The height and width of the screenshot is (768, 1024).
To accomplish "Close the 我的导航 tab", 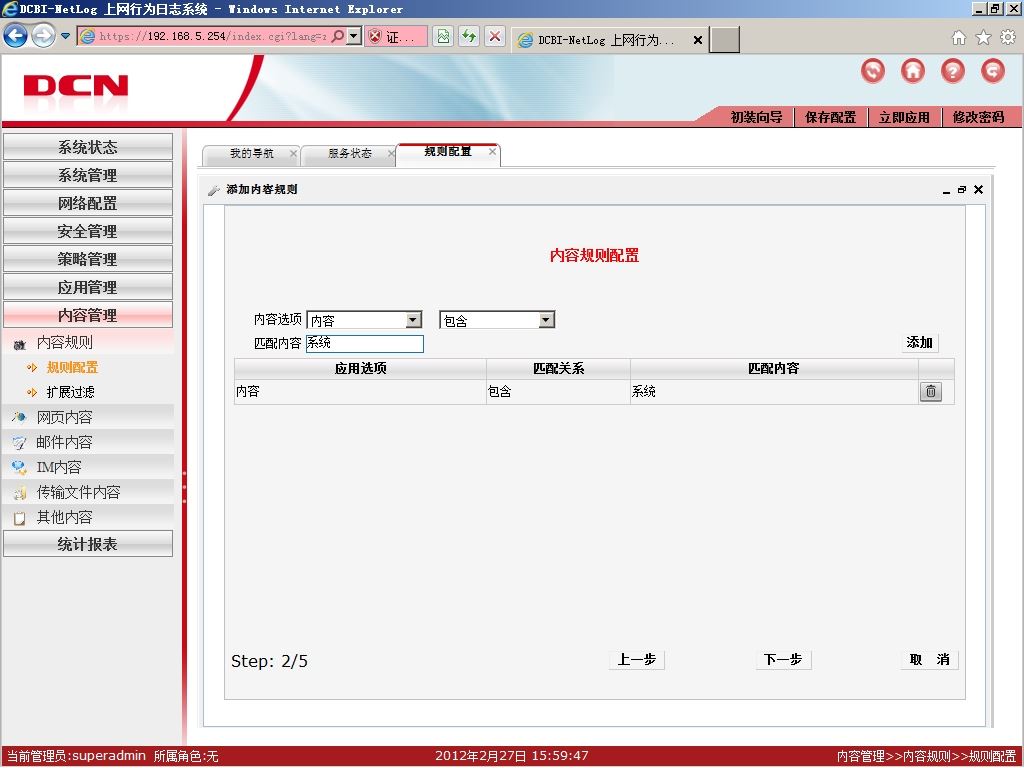I will pyautogui.click(x=293, y=153).
